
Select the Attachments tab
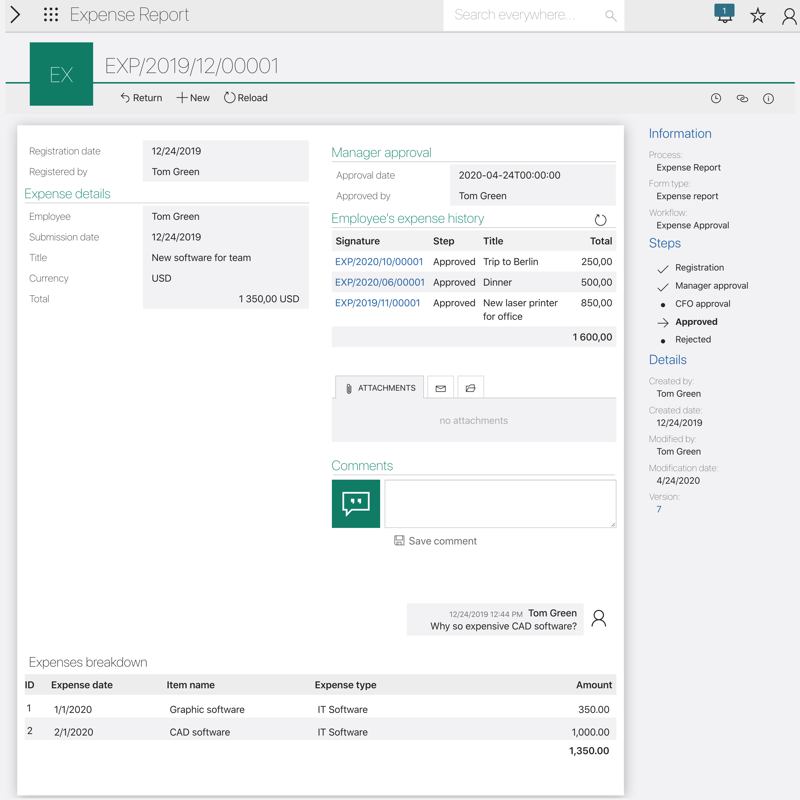[x=379, y=388]
